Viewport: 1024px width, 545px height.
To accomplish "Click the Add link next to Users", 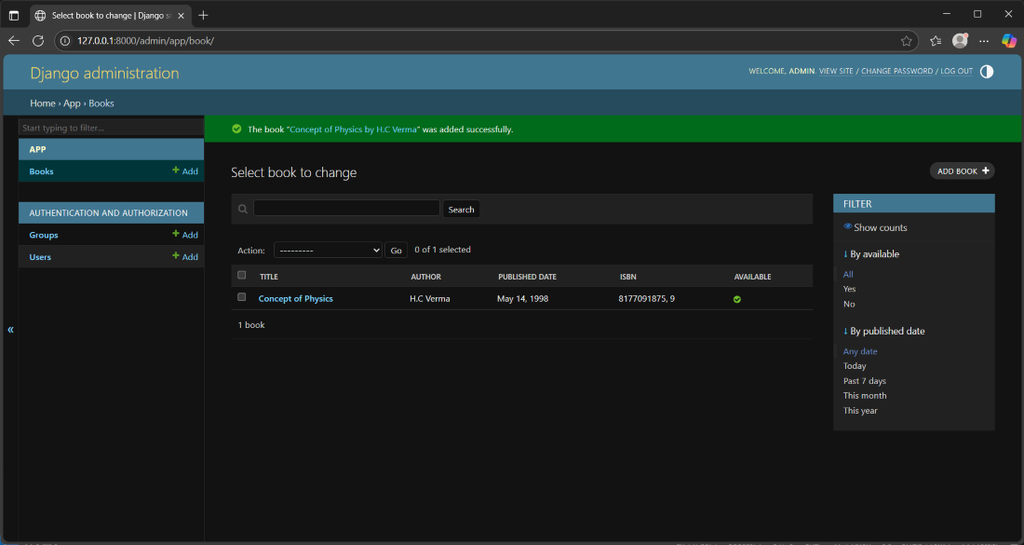I will click(185, 257).
